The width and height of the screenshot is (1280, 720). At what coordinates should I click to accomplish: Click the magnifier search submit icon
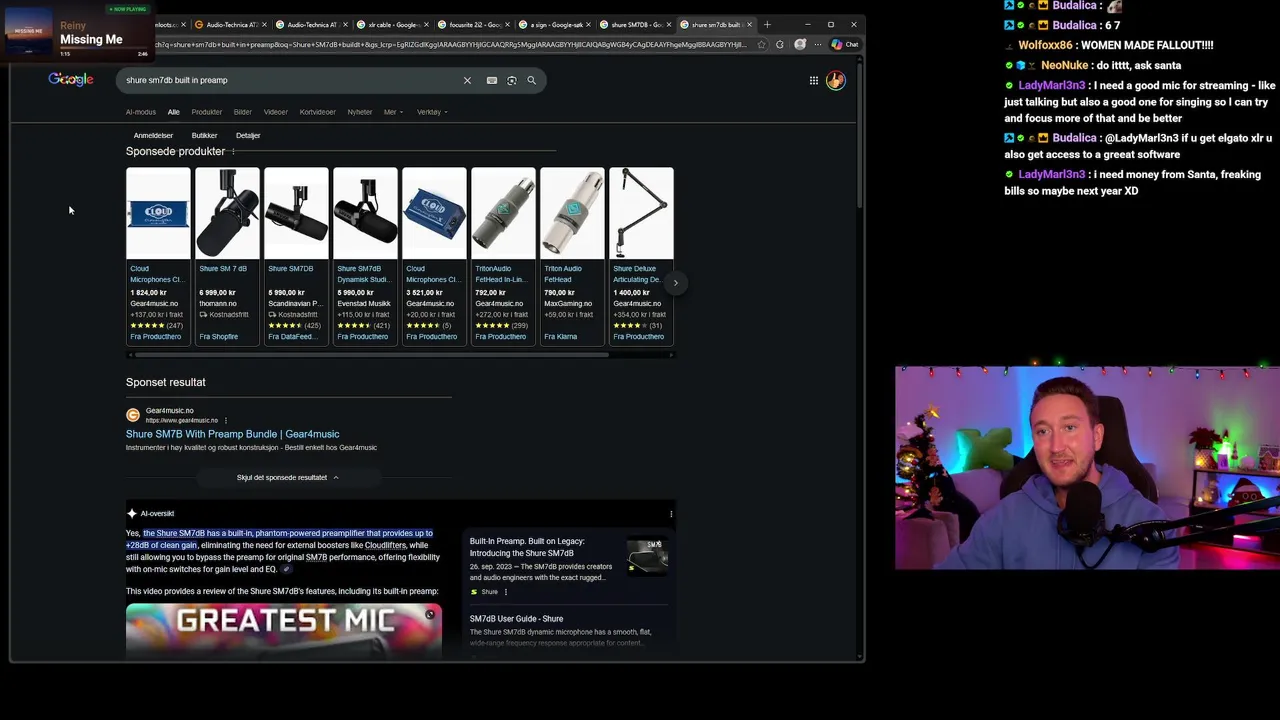pyautogui.click(x=531, y=80)
